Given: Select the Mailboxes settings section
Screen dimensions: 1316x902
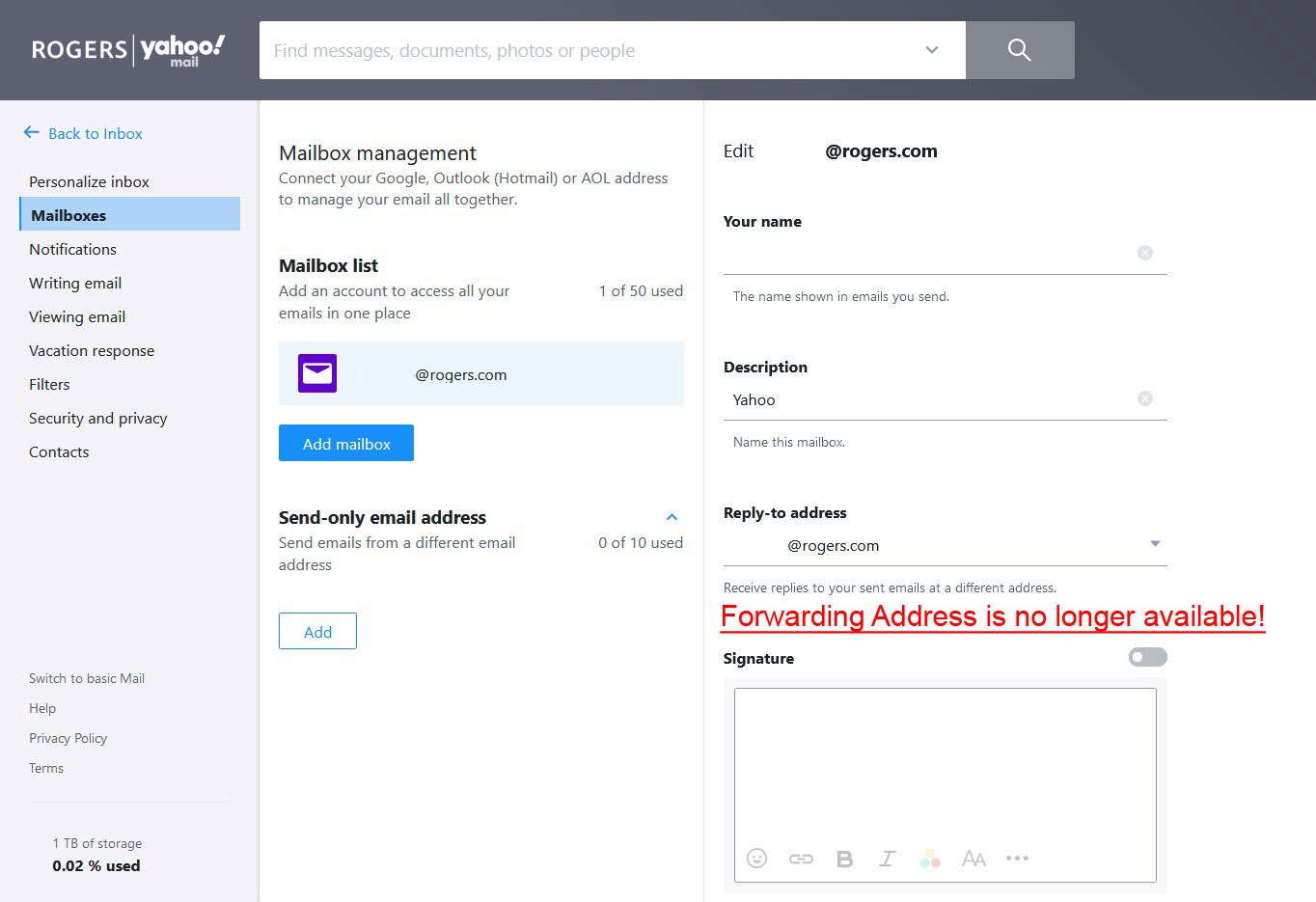Looking at the screenshot, I should [130, 214].
